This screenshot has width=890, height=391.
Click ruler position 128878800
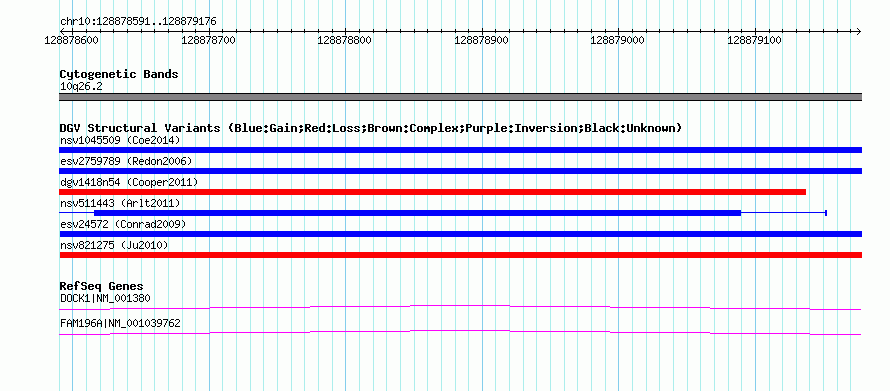(x=345, y=41)
